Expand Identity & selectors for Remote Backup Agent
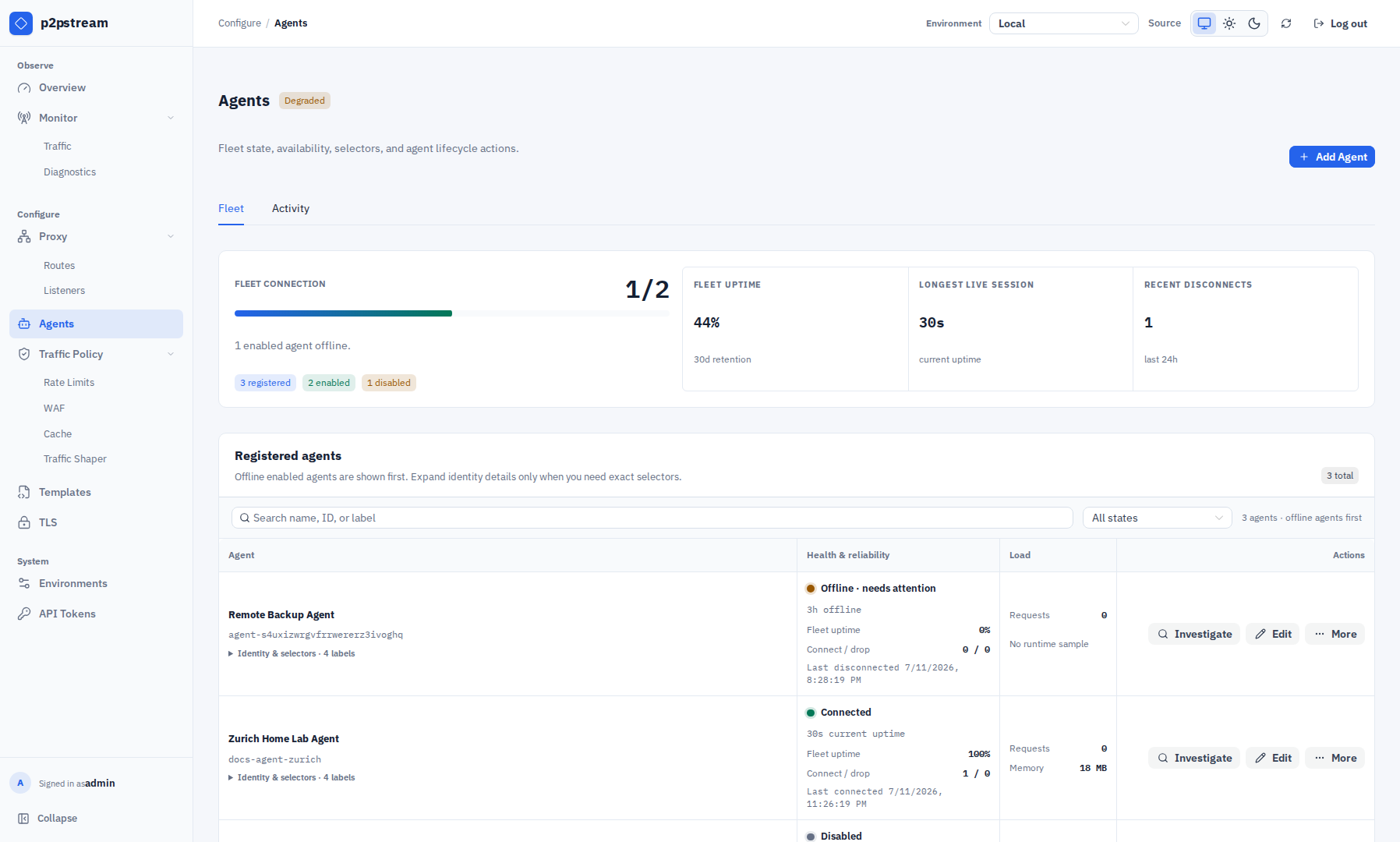The width and height of the screenshot is (1400, 842). [292, 653]
